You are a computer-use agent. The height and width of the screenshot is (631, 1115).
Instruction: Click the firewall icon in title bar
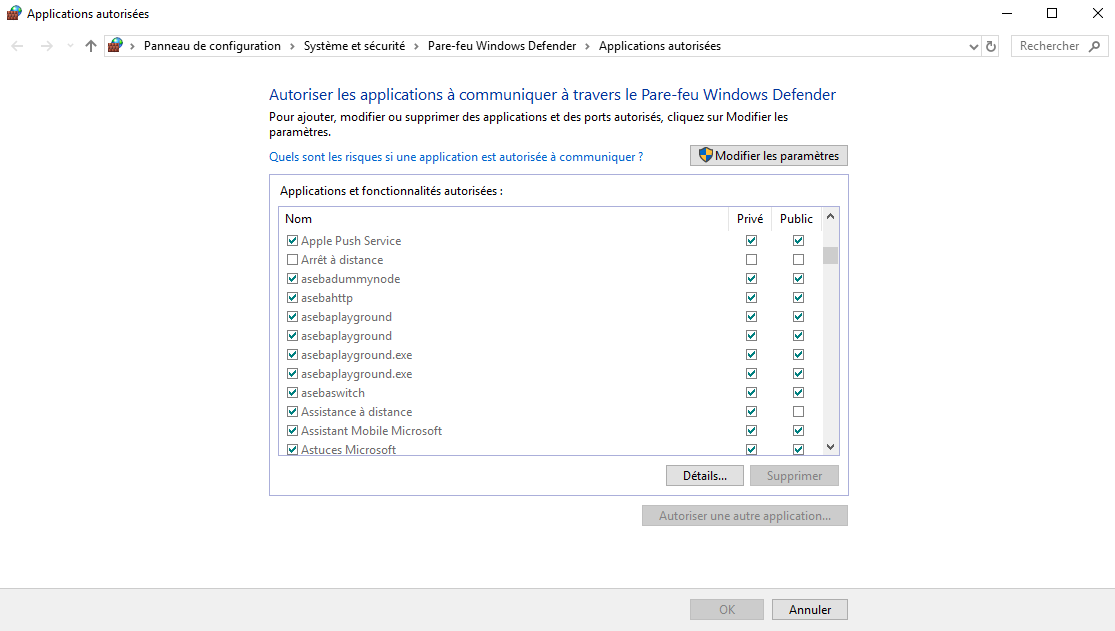(x=14, y=14)
